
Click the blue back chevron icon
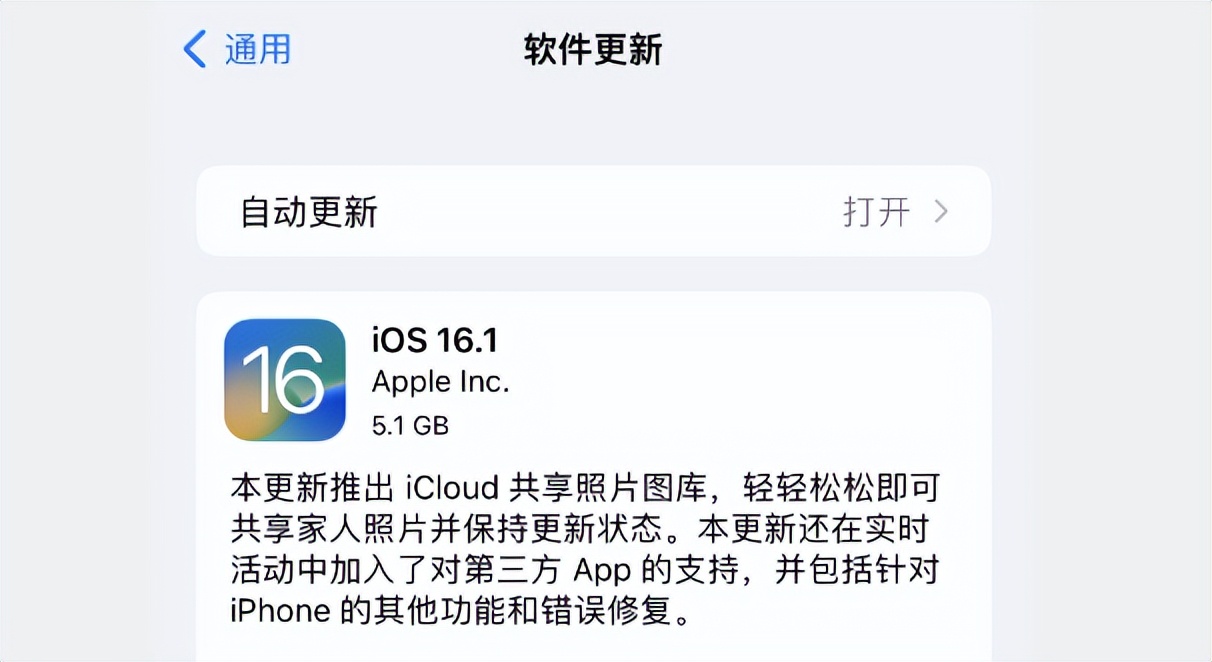click(194, 49)
